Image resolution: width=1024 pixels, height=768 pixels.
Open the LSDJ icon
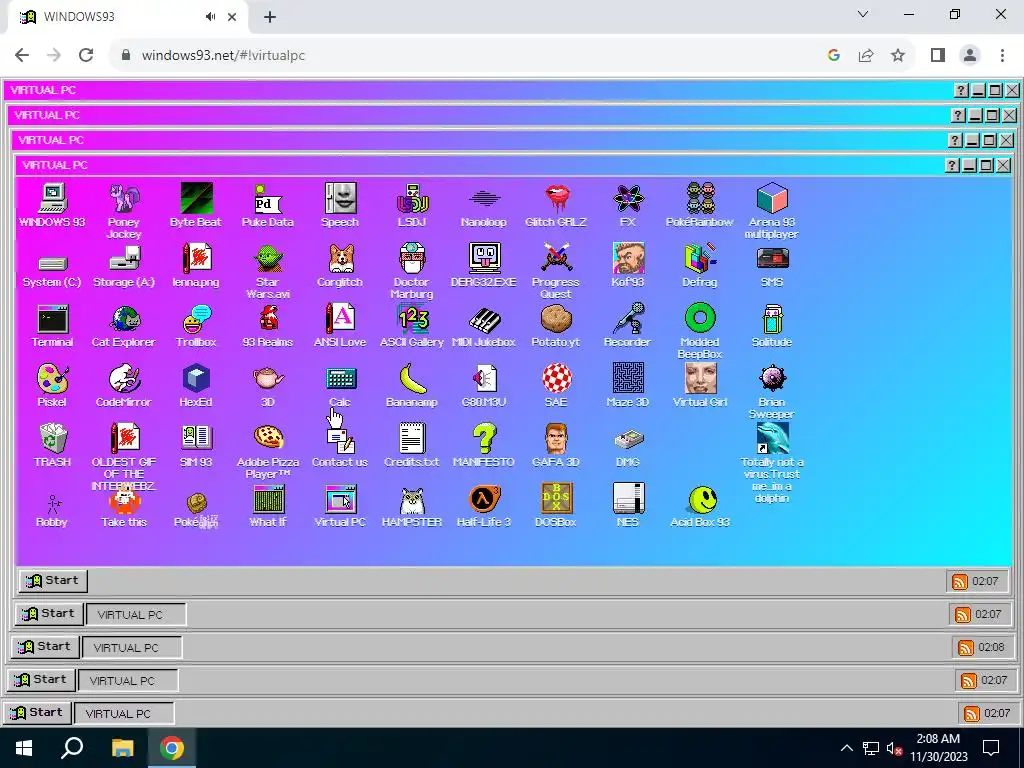[x=412, y=204]
